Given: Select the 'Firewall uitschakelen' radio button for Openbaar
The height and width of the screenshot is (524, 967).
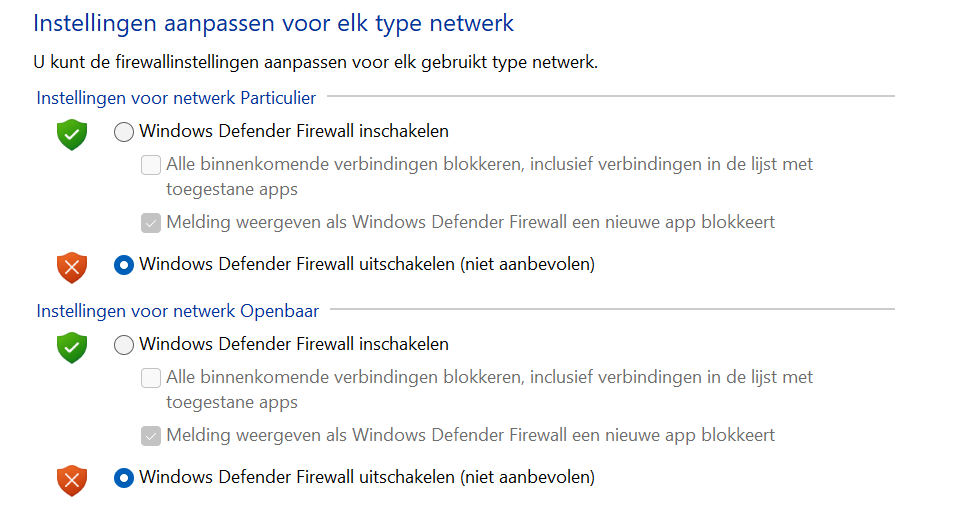Looking at the screenshot, I should click(124, 478).
